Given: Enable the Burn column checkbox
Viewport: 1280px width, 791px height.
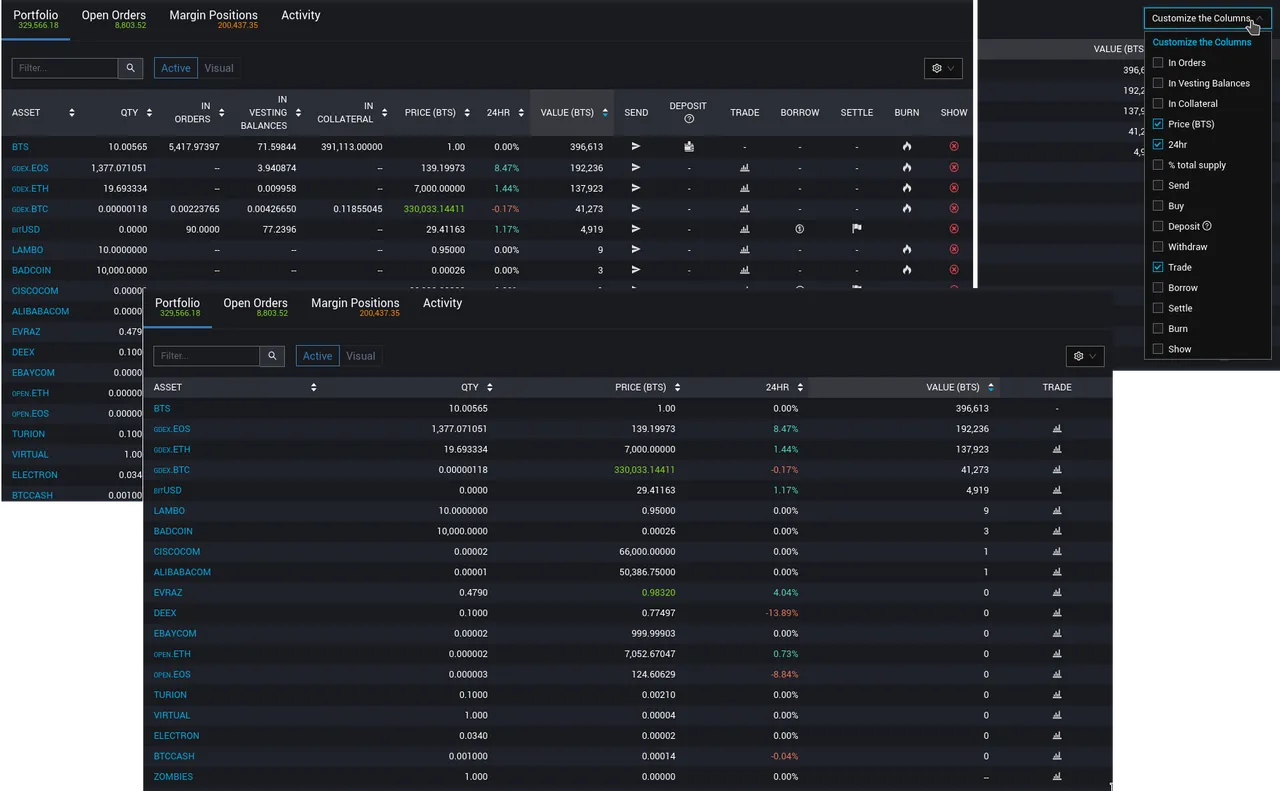Looking at the screenshot, I should 1158,328.
